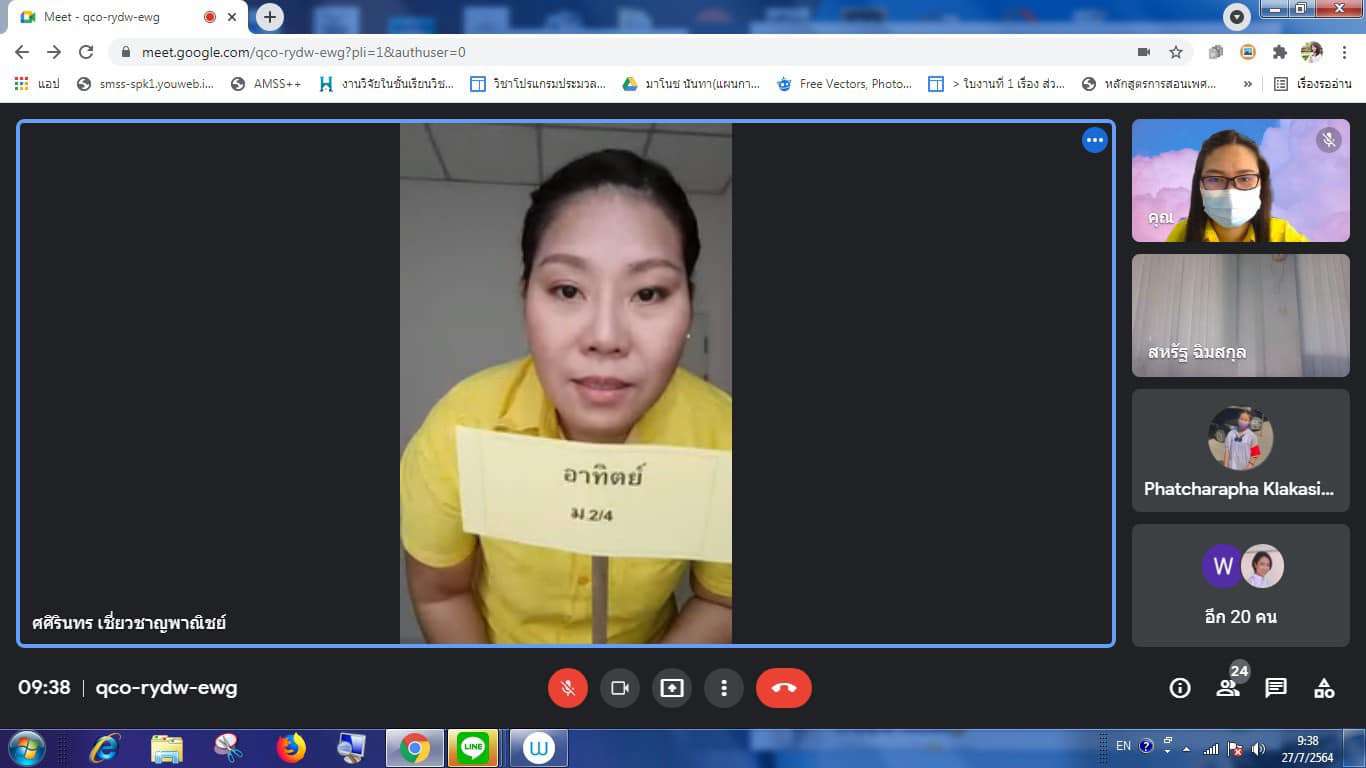Viewport: 1366px width, 768px height.
Task: Reload the Meet page
Action: (86, 52)
